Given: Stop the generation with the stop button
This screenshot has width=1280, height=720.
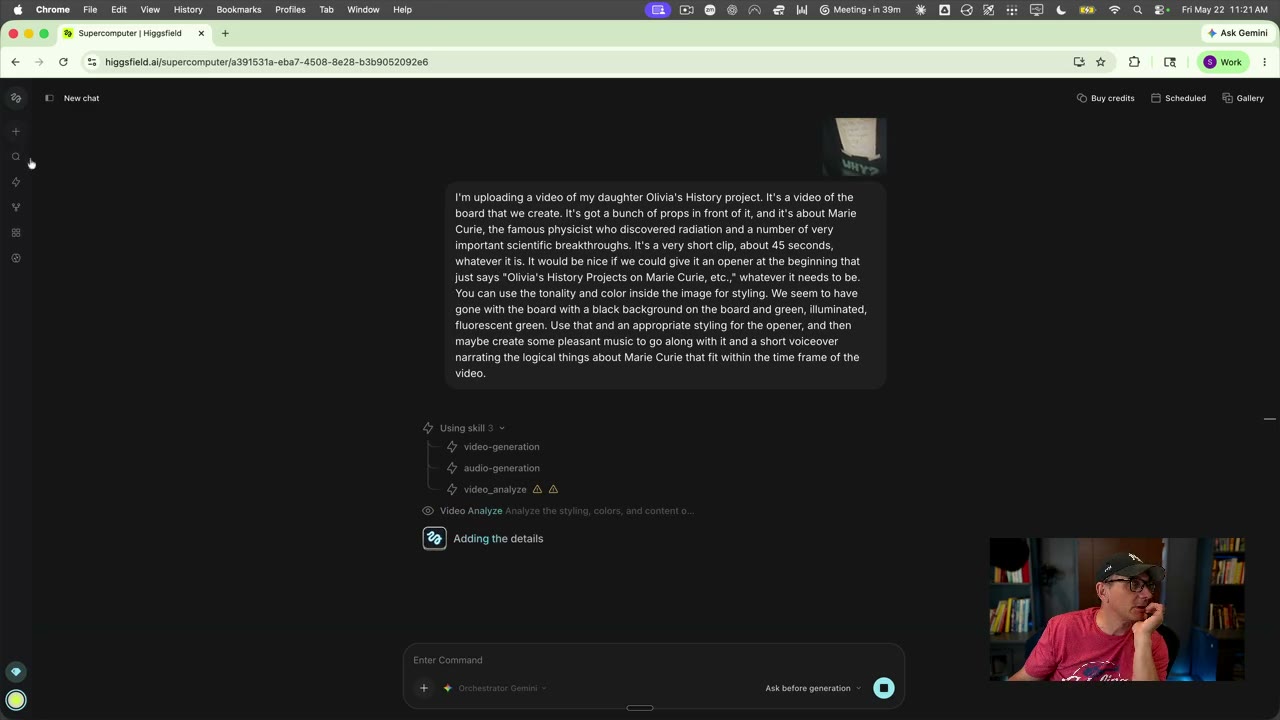Looking at the screenshot, I should tap(884, 688).
